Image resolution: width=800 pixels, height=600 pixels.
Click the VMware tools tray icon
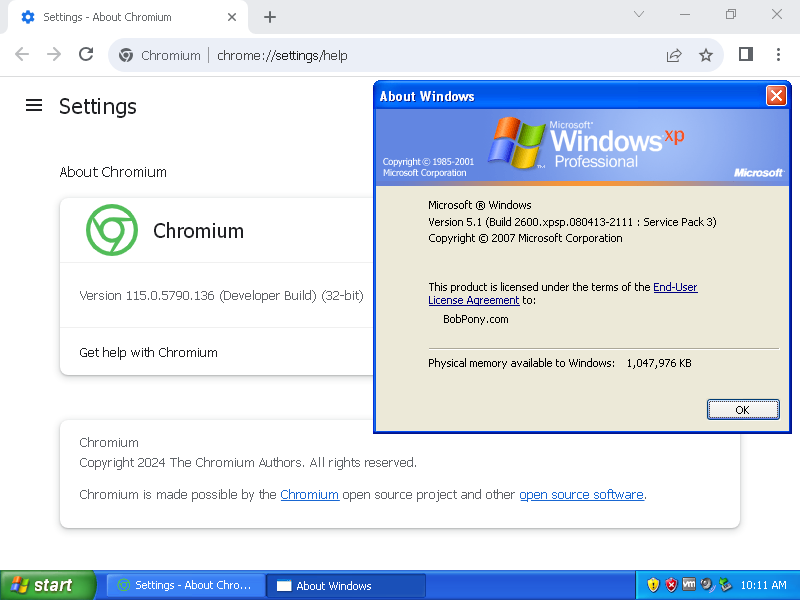pyautogui.click(x=689, y=585)
